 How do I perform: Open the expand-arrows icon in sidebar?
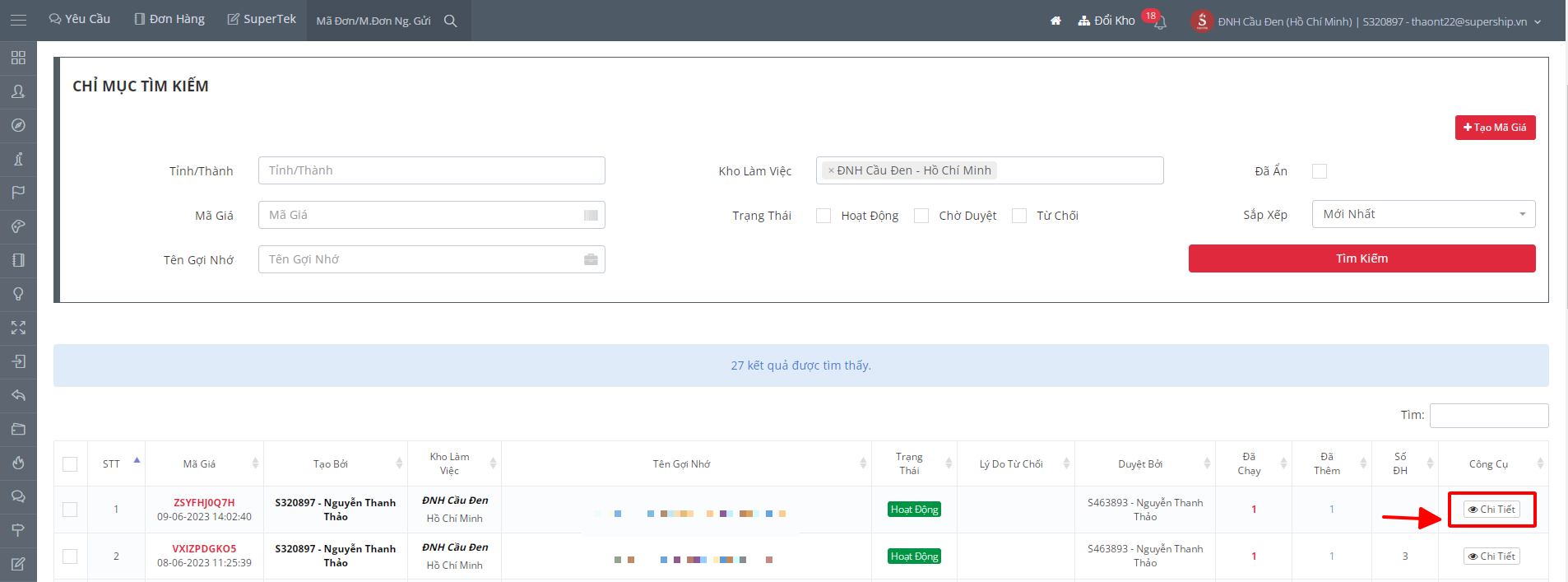click(18, 328)
